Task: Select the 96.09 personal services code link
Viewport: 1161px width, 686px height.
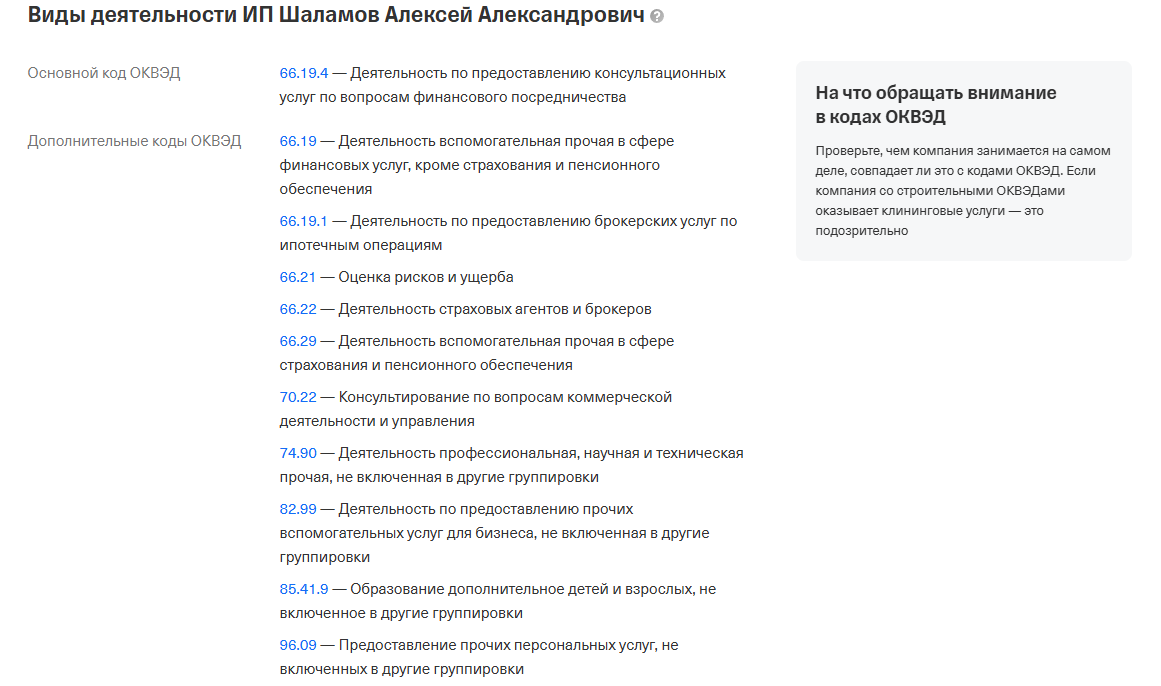Action: pyautogui.click(x=298, y=645)
